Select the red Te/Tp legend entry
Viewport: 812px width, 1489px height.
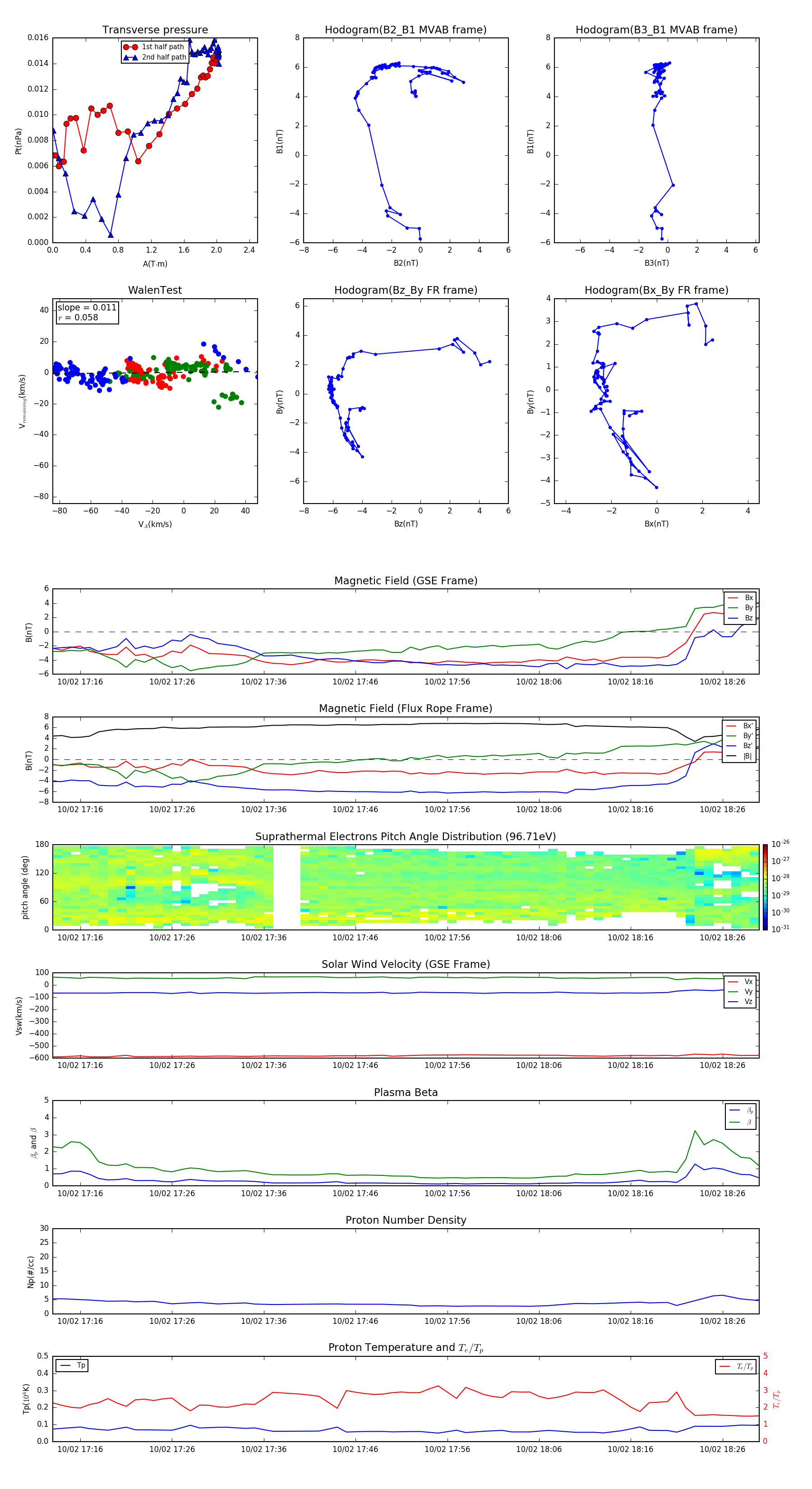click(x=736, y=1366)
